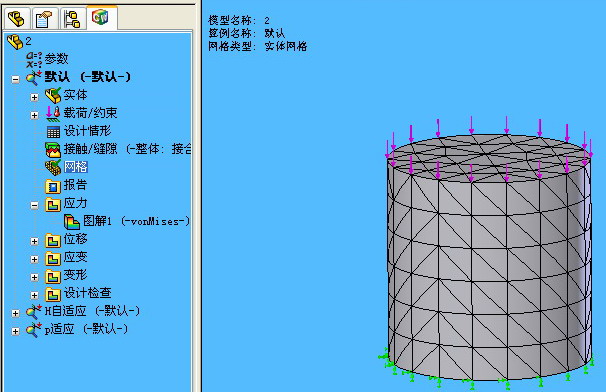Select the 应力 tree item
Viewport: 606px width, 392px height.
point(75,203)
